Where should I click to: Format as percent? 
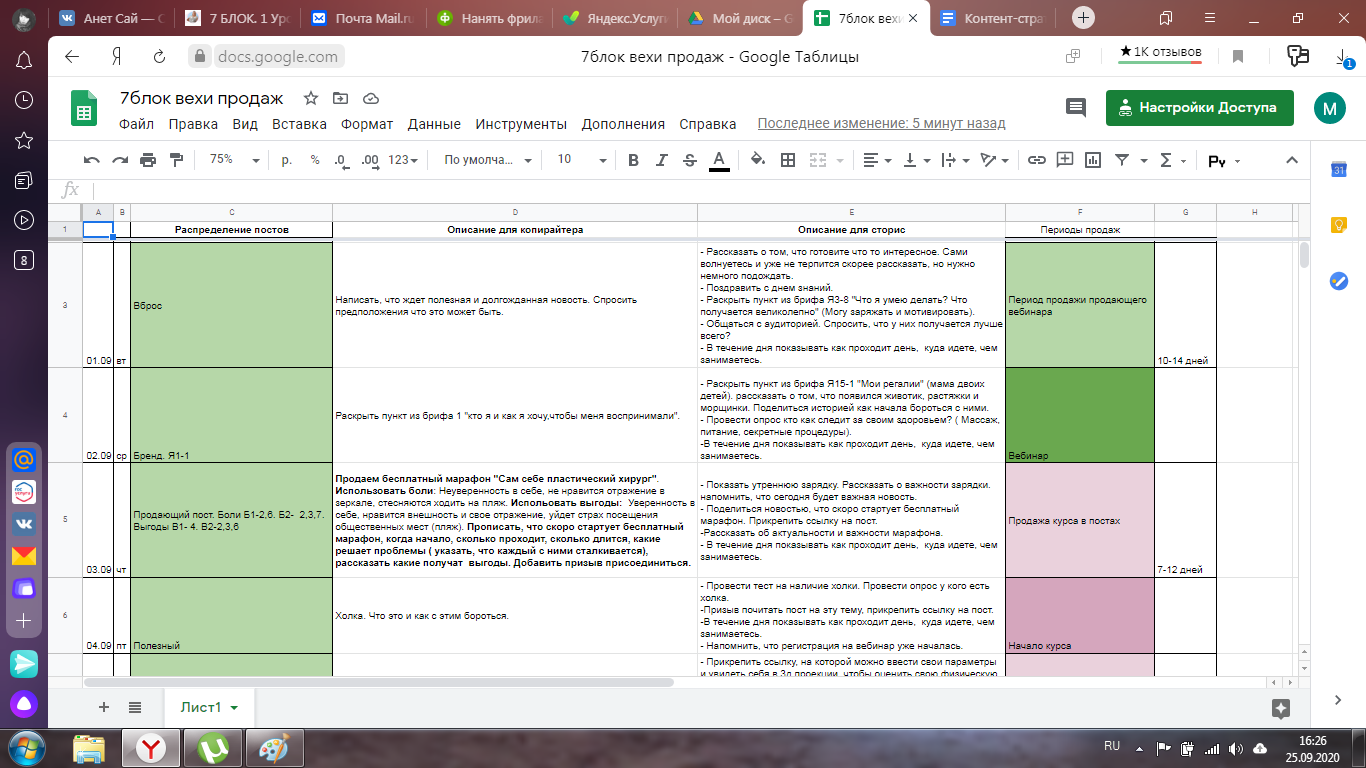(x=315, y=160)
